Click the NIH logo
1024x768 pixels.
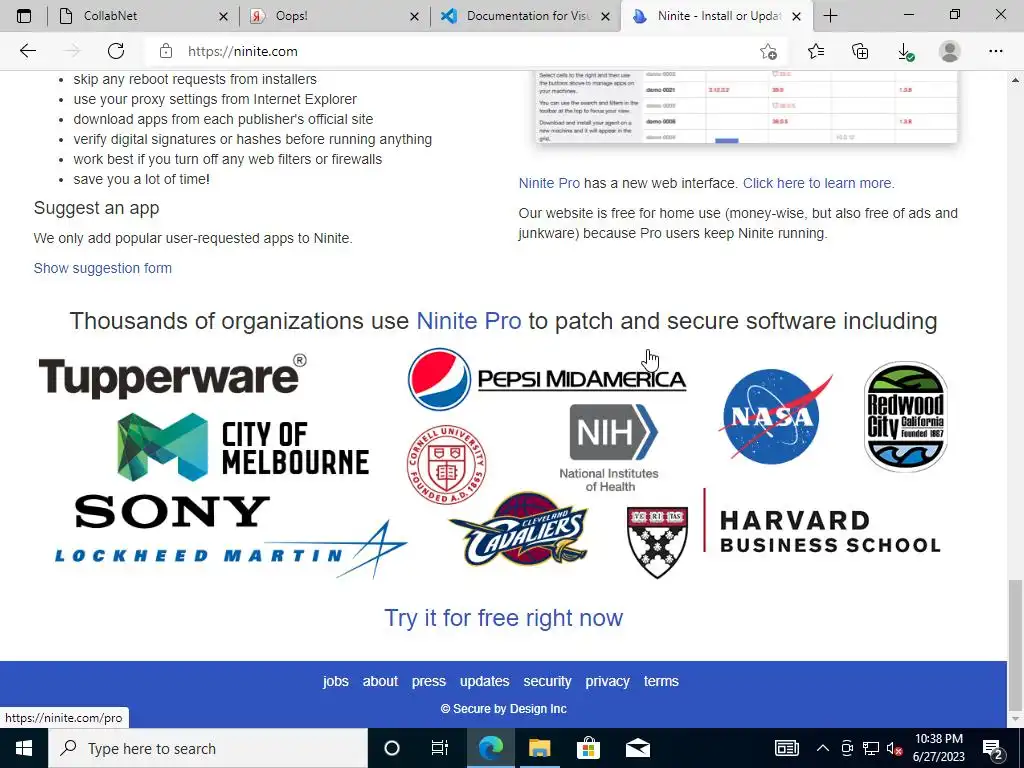(611, 448)
